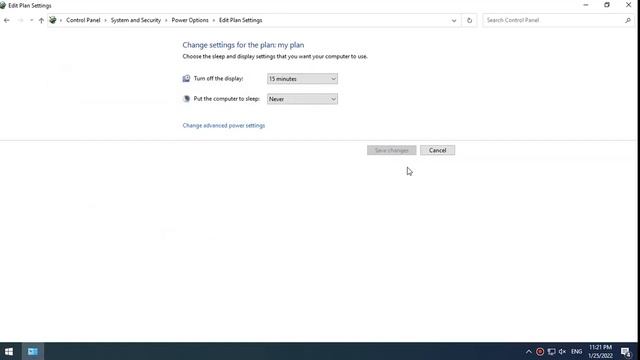Click the Forward navigation arrow
Image resolution: width=640 pixels, height=360 pixels.
point(20,20)
